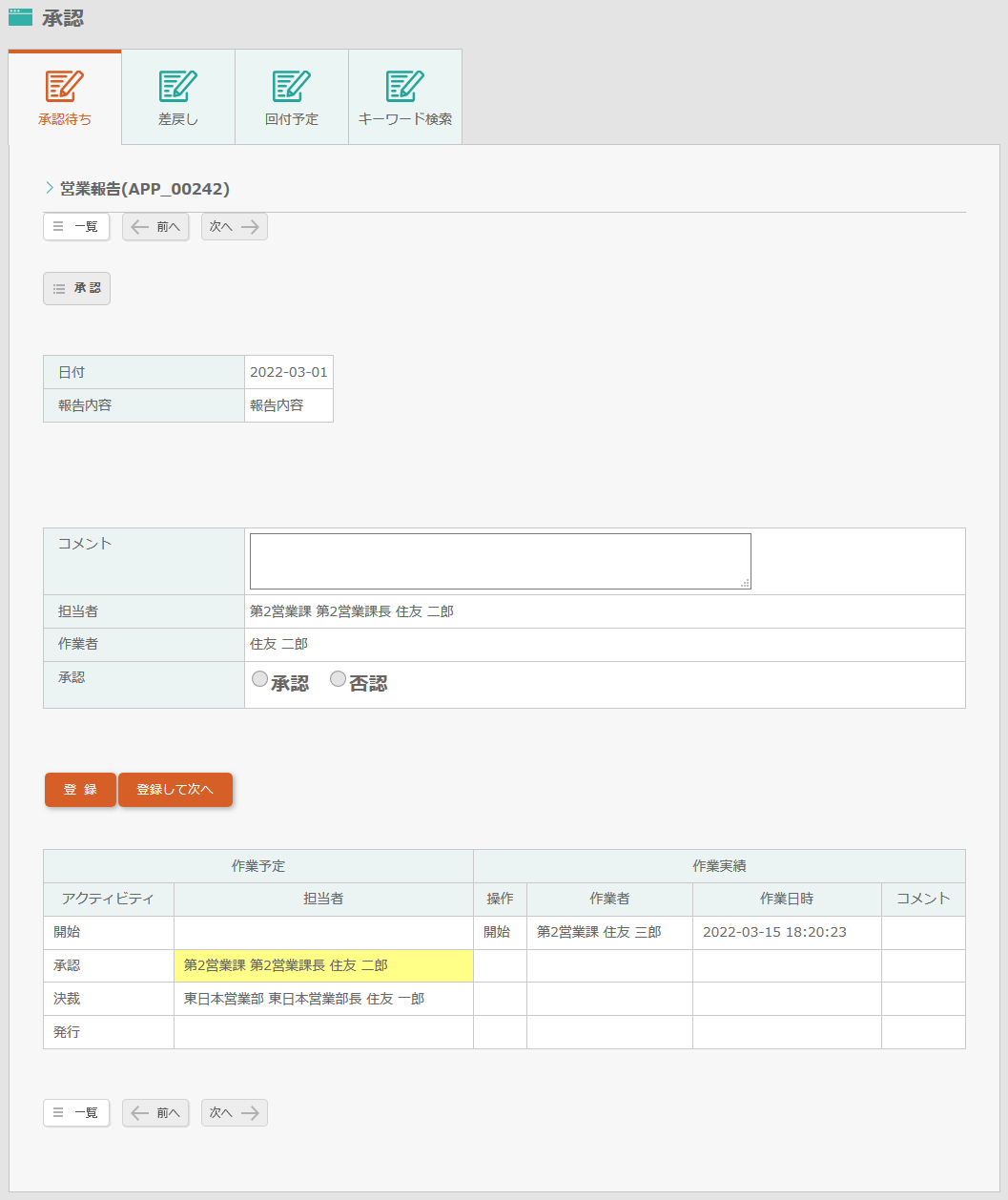Click the 担当者 column header in the history table
This screenshot has width=1008, height=1200.
pos(323,900)
